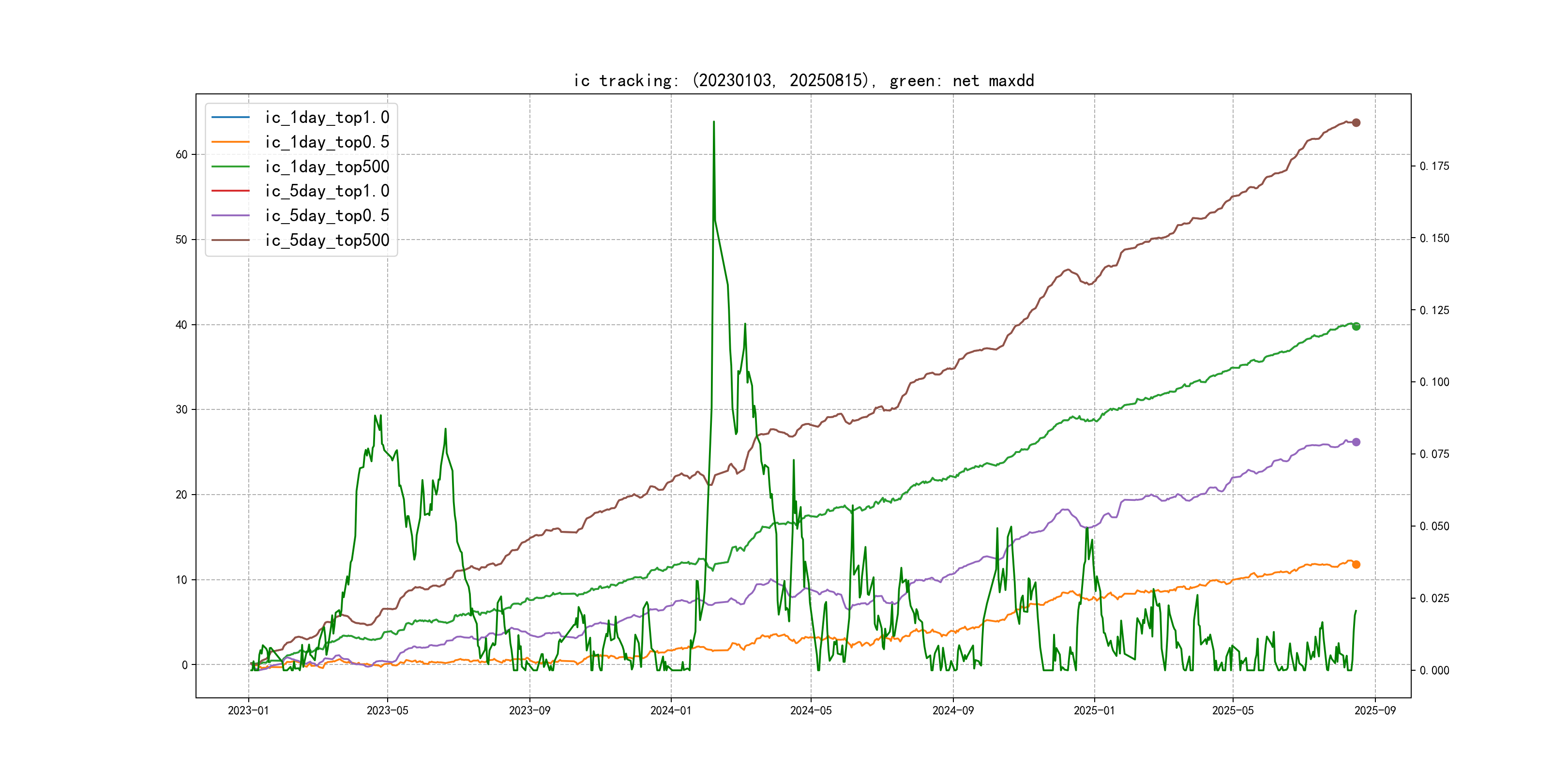Click the 2025-09 x-axis date label

tap(1374, 710)
